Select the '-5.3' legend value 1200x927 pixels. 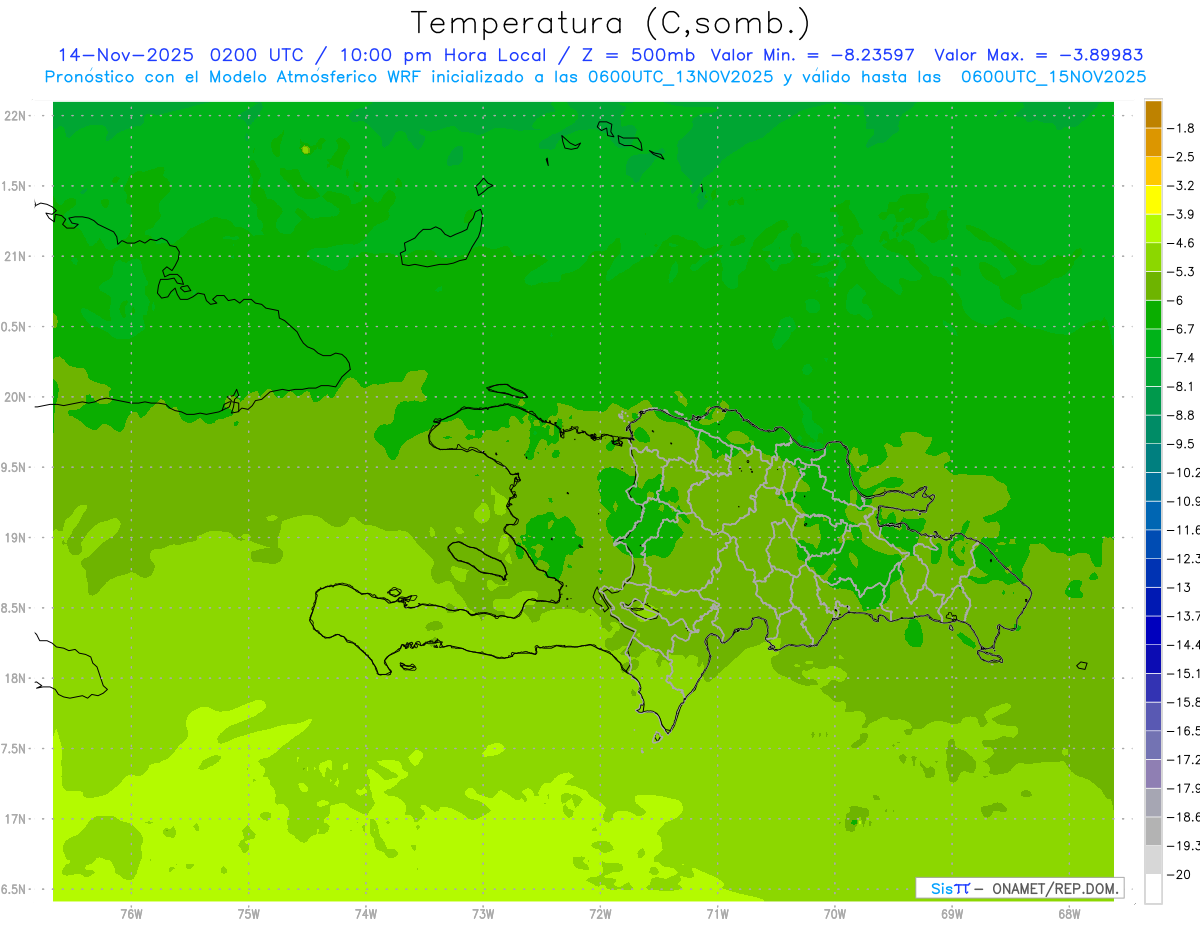click(x=1181, y=272)
